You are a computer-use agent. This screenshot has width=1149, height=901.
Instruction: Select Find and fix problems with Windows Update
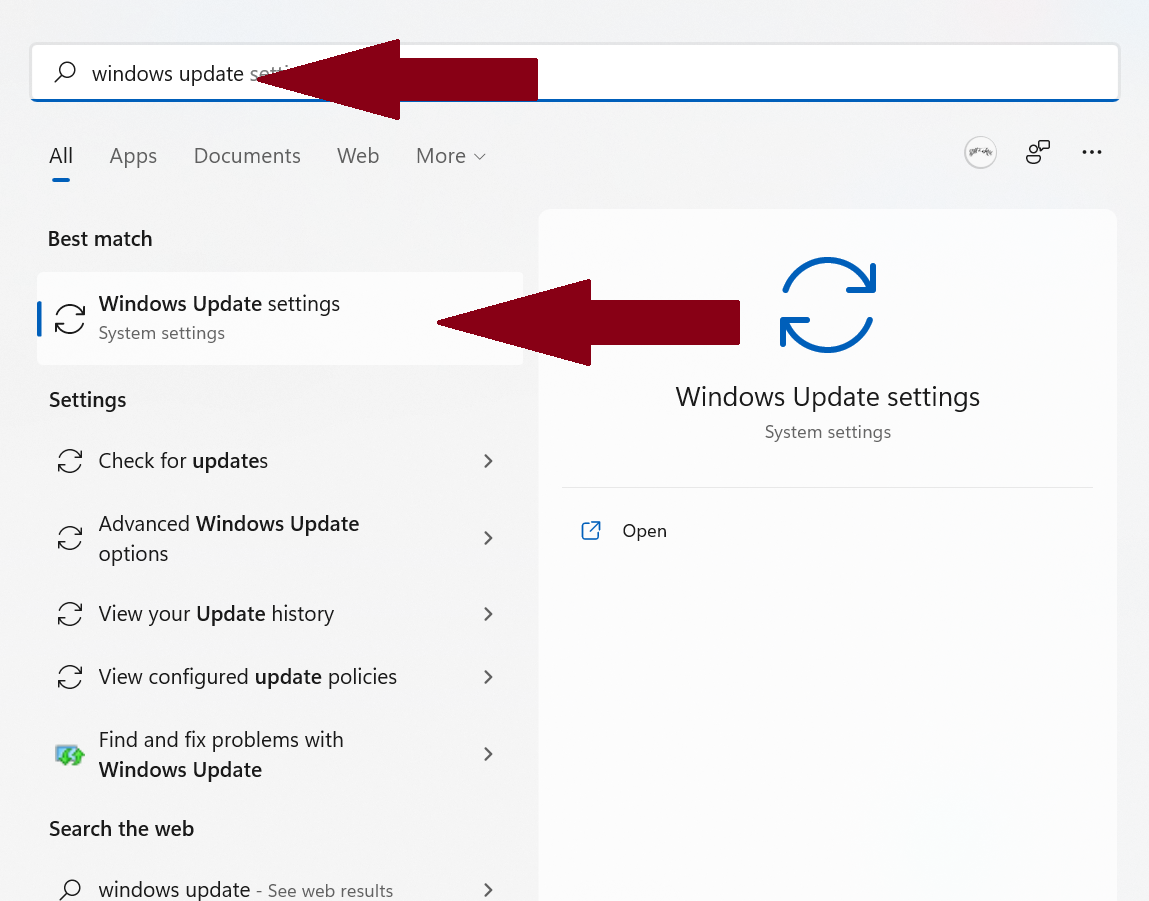[x=280, y=754]
